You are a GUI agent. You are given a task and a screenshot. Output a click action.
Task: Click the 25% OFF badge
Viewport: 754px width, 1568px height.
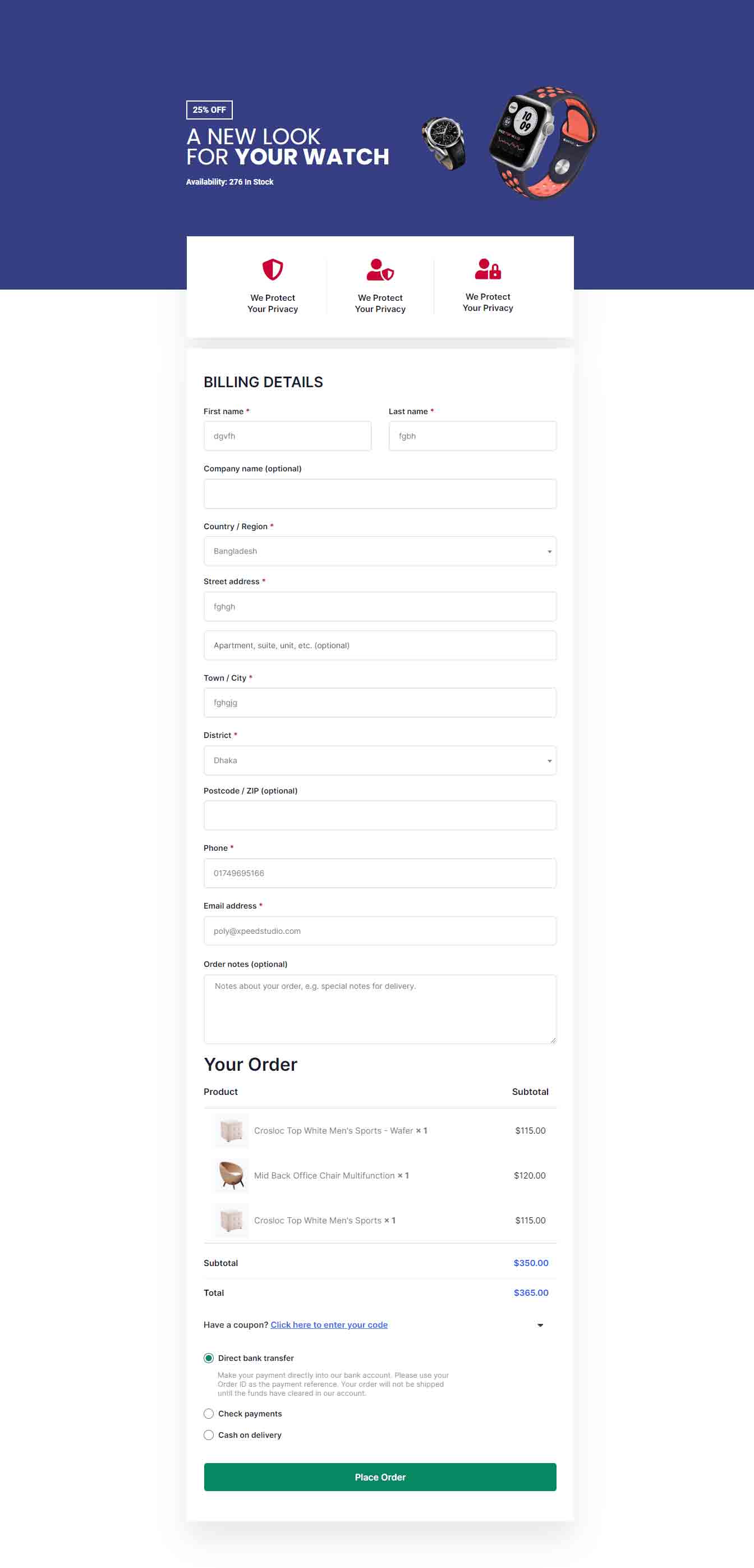209,109
